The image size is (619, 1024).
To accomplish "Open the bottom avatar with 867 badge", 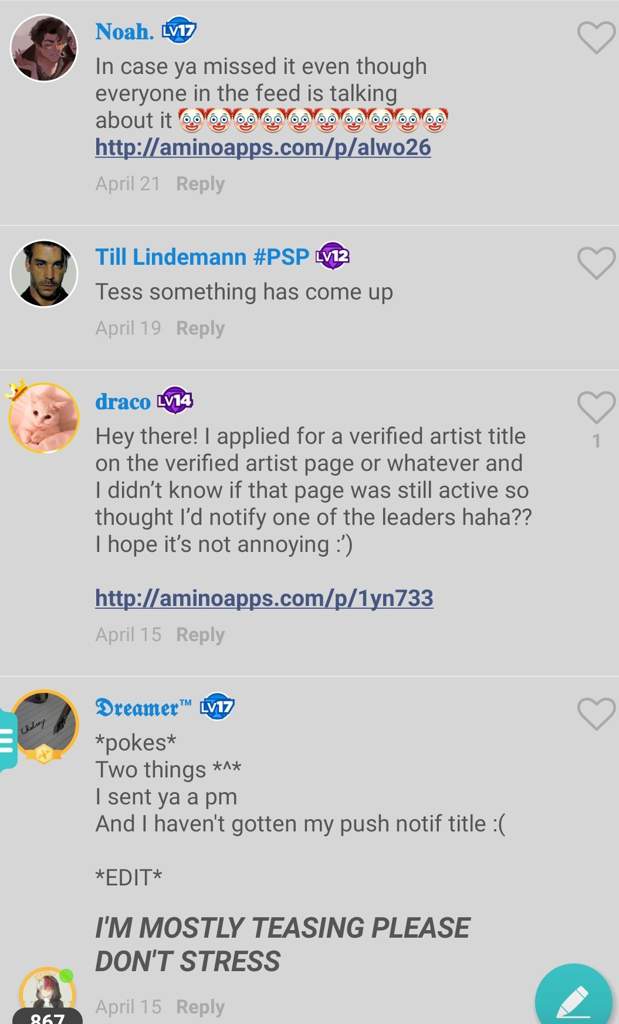I will 47,996.
